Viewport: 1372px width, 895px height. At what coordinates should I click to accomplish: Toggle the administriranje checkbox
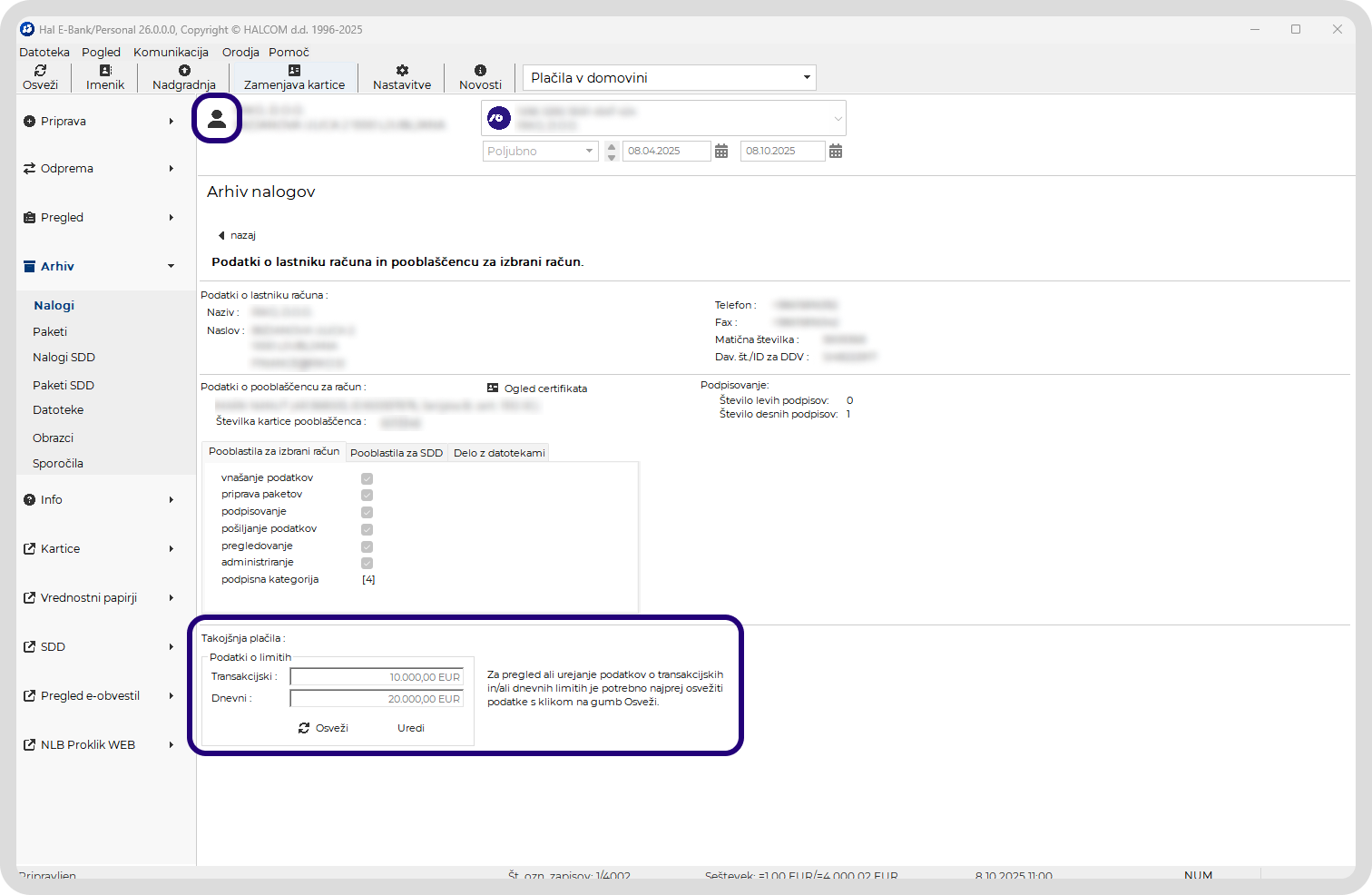point(367,563)
